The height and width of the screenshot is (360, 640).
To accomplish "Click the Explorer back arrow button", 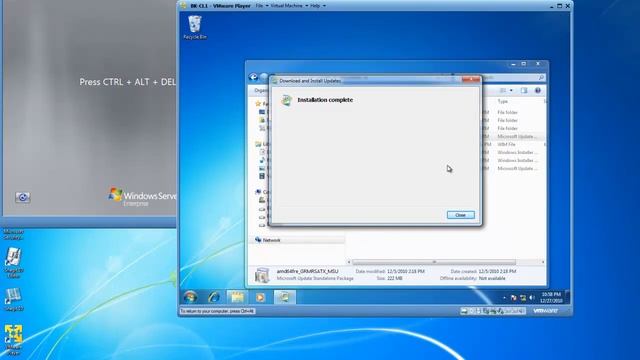I will (x=253, y=77).
